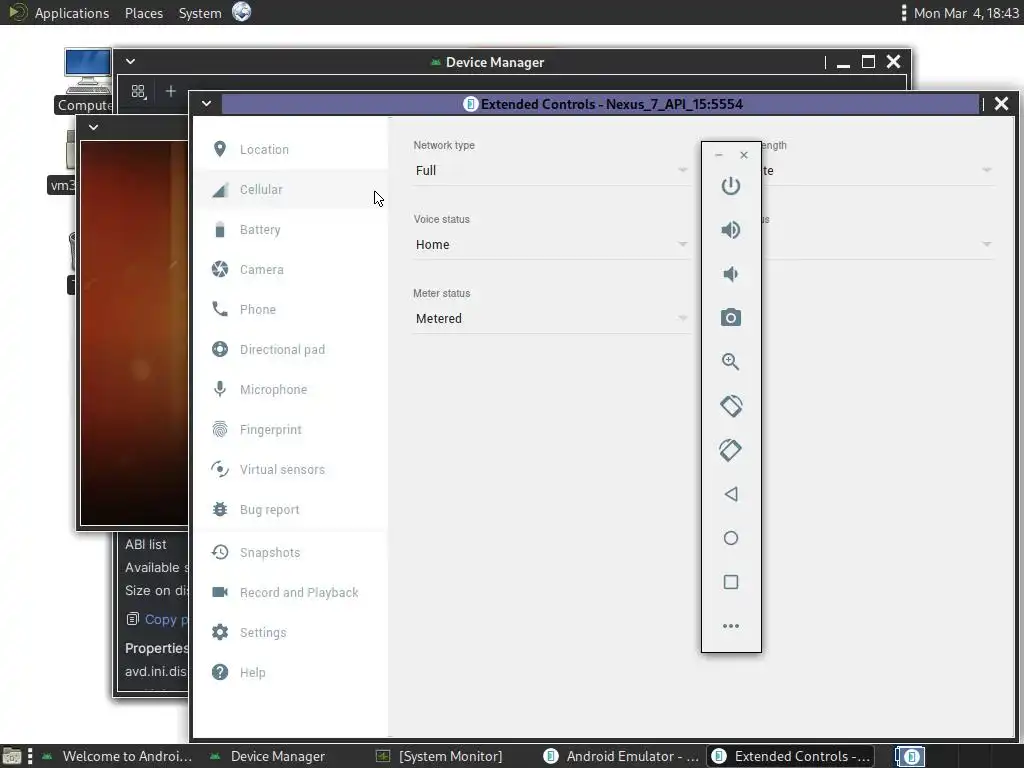Screen dimensions: 1024x768
Task: Click the plus icon to add a device
Action: [170, 91]
